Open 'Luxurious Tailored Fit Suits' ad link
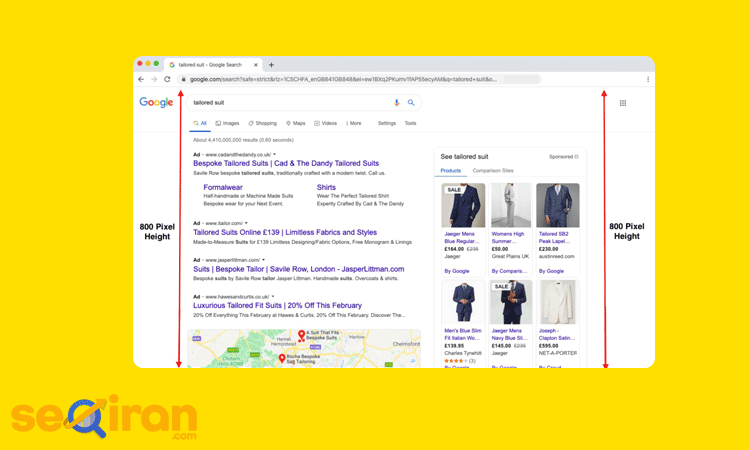Image resolution: width=750 pixels, height=450 pixels. click(x=277, y=306)
